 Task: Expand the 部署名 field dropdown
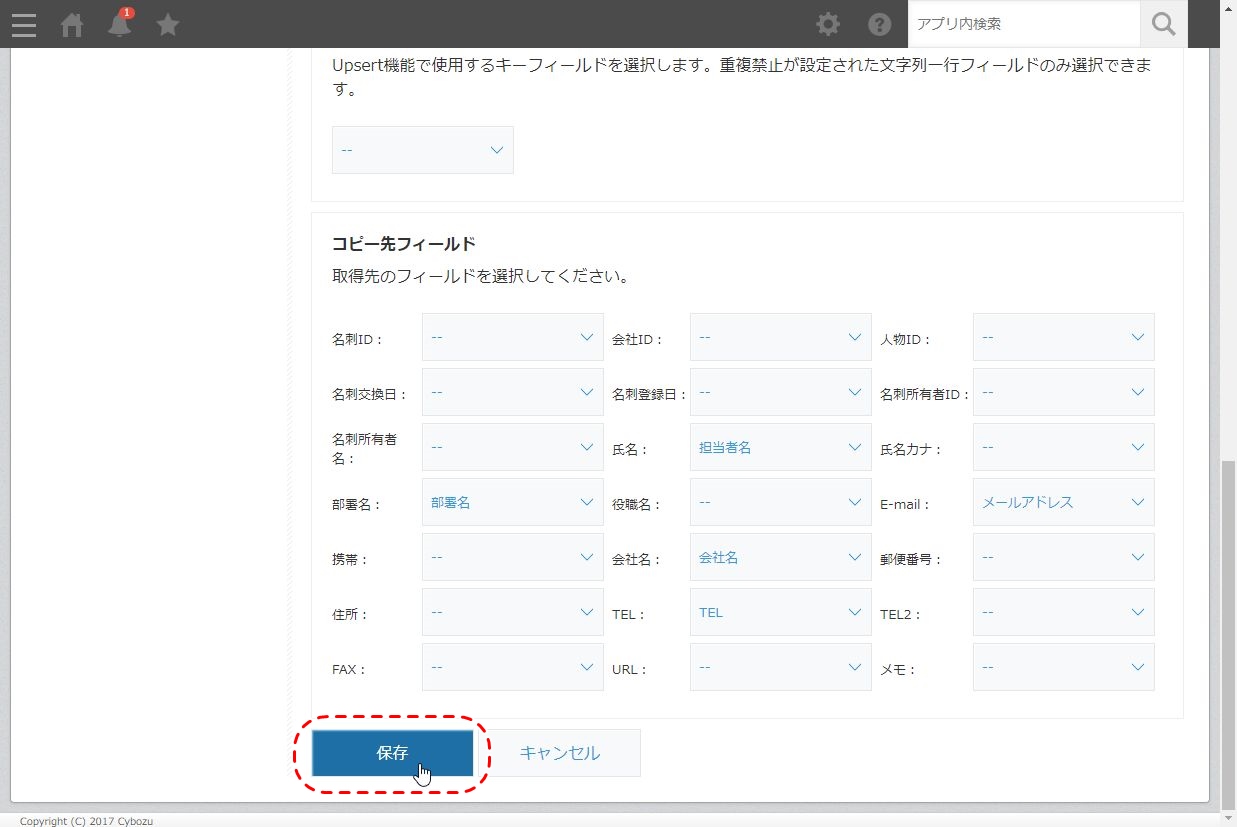(512, 503)
